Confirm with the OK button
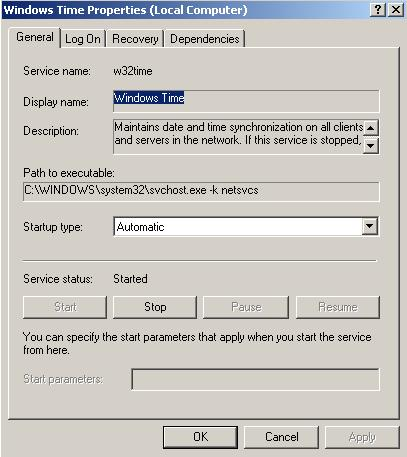This screenshot has height=457, width=407. (200, 437)
